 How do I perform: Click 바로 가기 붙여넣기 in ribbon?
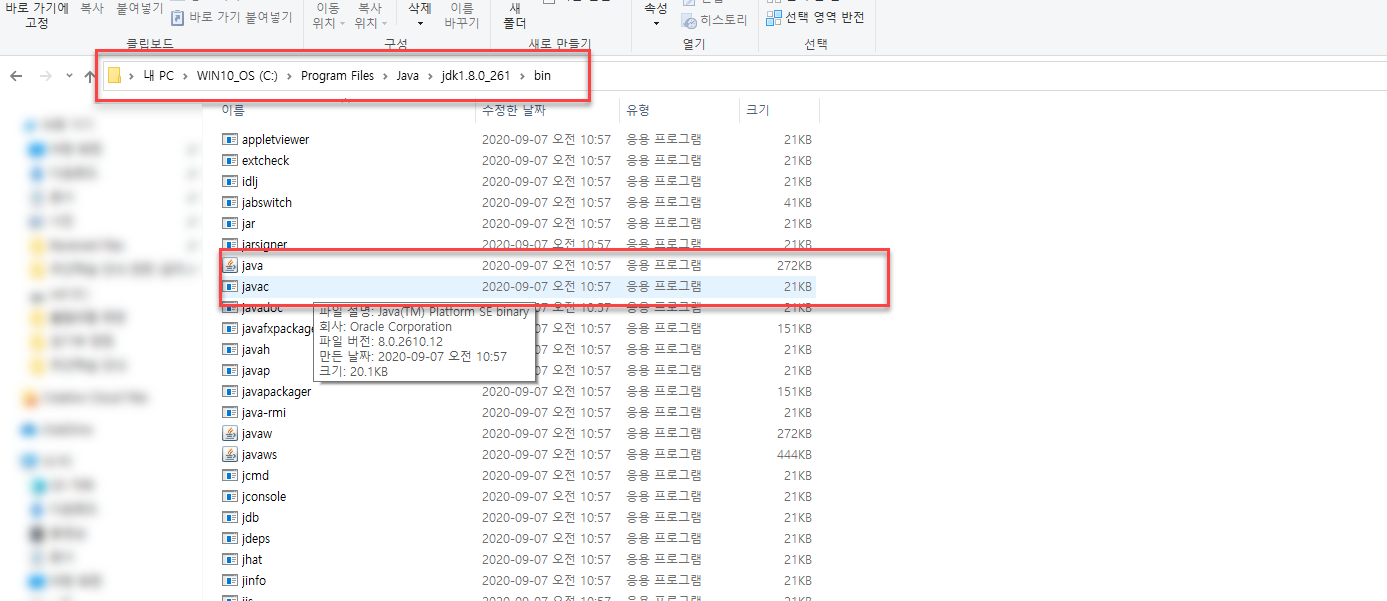click(232, 17)
